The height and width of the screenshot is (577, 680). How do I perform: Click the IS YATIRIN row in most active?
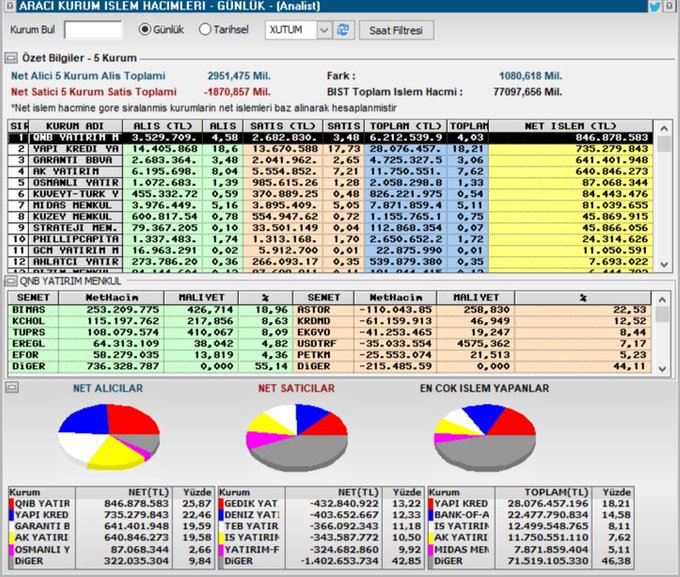click(530, 526)
